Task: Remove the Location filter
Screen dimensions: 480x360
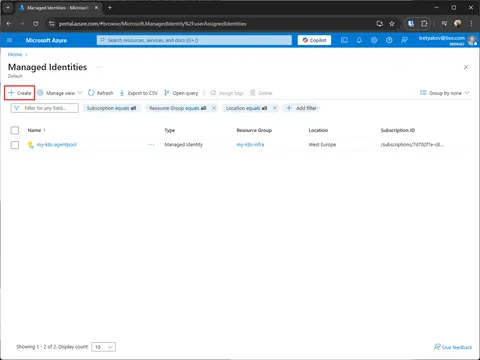Action: 275,108
